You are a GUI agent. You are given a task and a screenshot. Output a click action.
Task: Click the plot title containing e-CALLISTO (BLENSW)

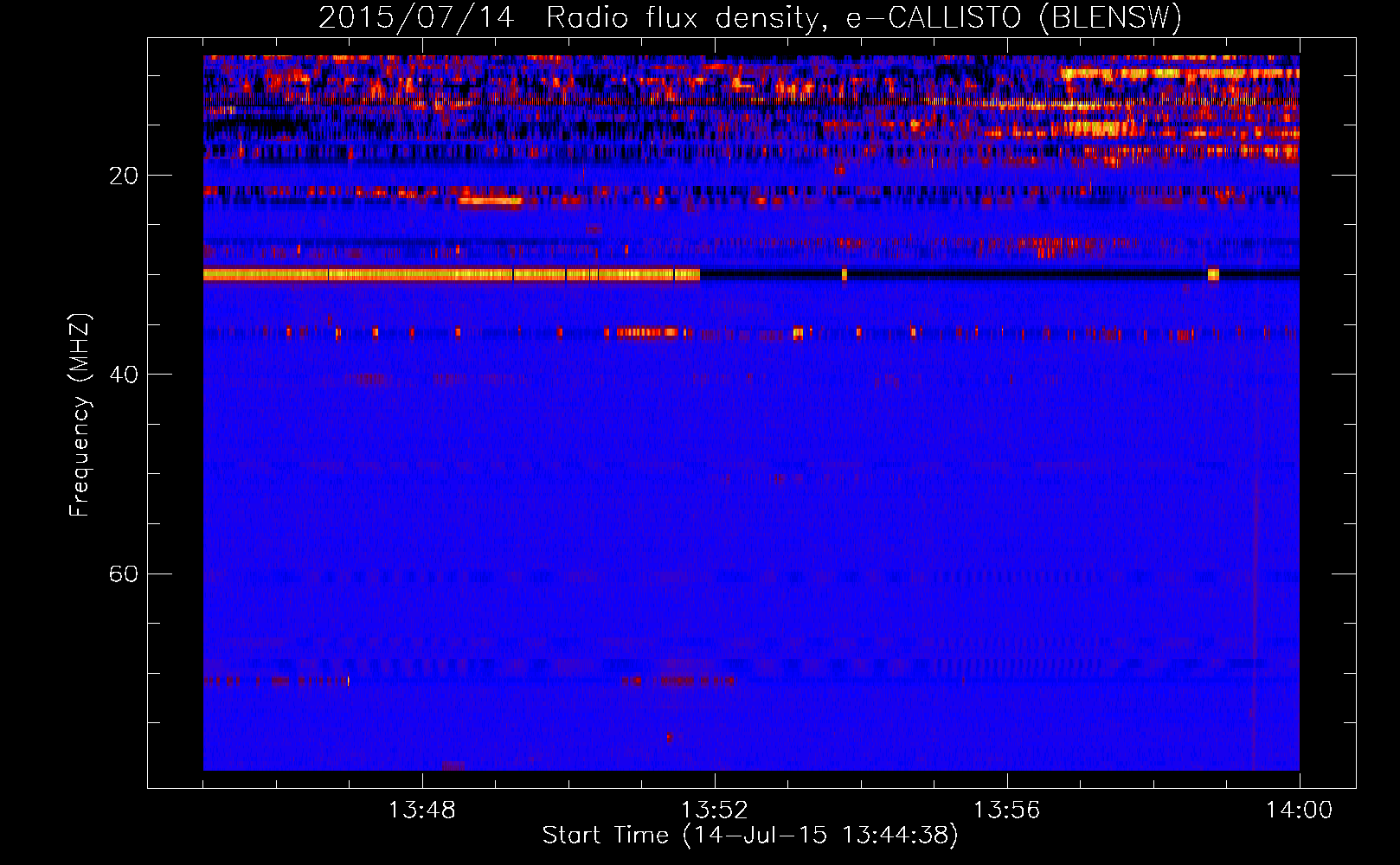point(750,17)
